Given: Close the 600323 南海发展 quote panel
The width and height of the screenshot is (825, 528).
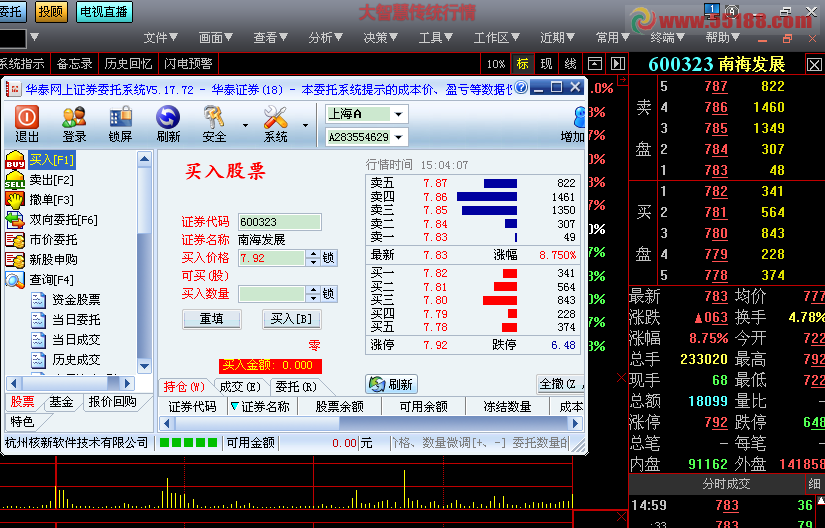Looking at the screenshot, I should click(x=814, y=65).
